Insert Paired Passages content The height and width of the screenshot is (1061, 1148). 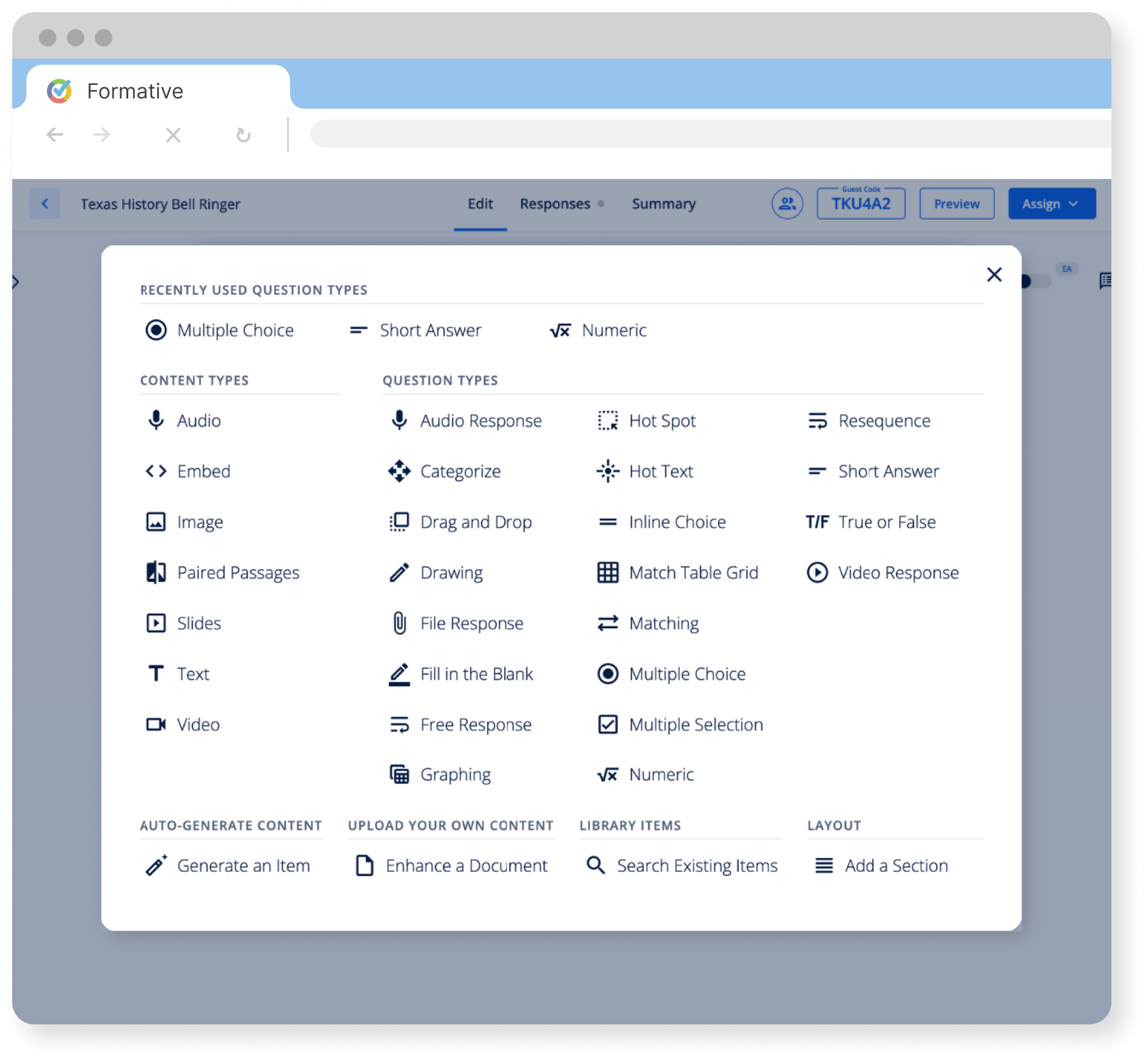point(238,573)
